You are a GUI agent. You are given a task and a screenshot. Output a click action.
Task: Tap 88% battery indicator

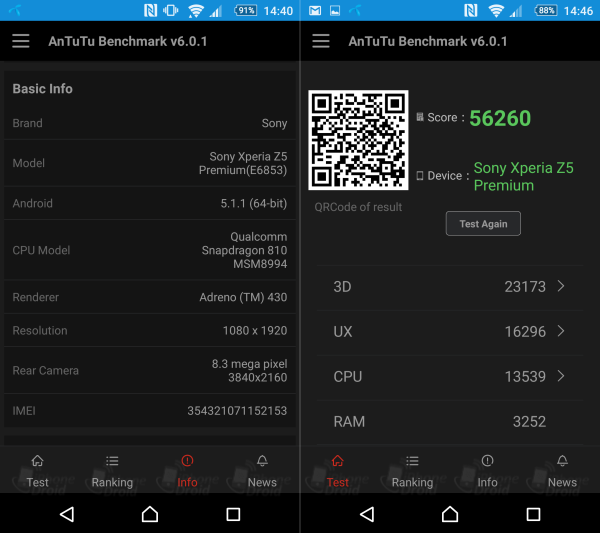click(x=546, y=10)
